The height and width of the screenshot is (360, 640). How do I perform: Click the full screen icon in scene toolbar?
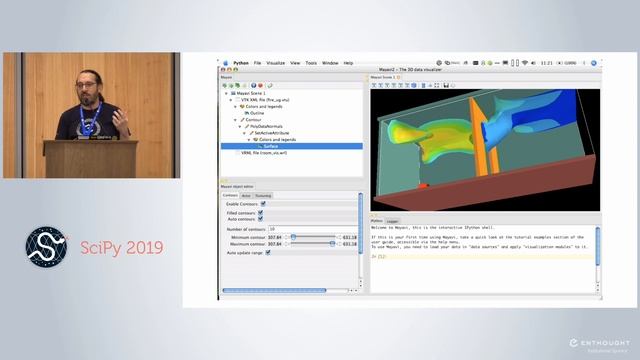pyautogui.click(x=437, y=85)
